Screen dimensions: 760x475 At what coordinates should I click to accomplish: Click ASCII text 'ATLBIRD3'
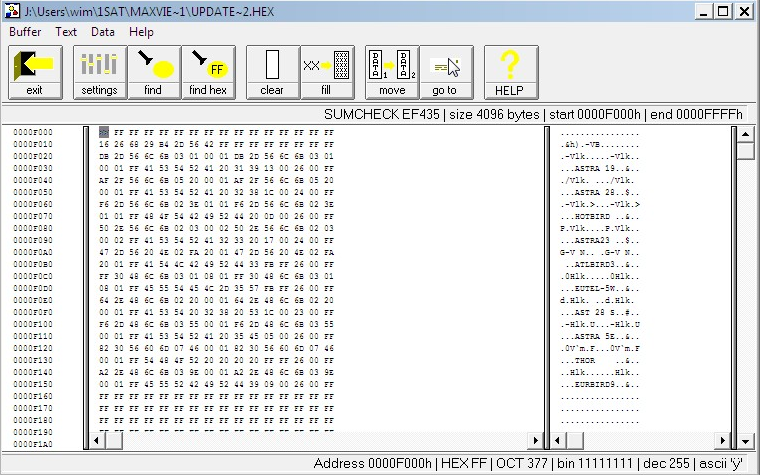click(594, 265)
